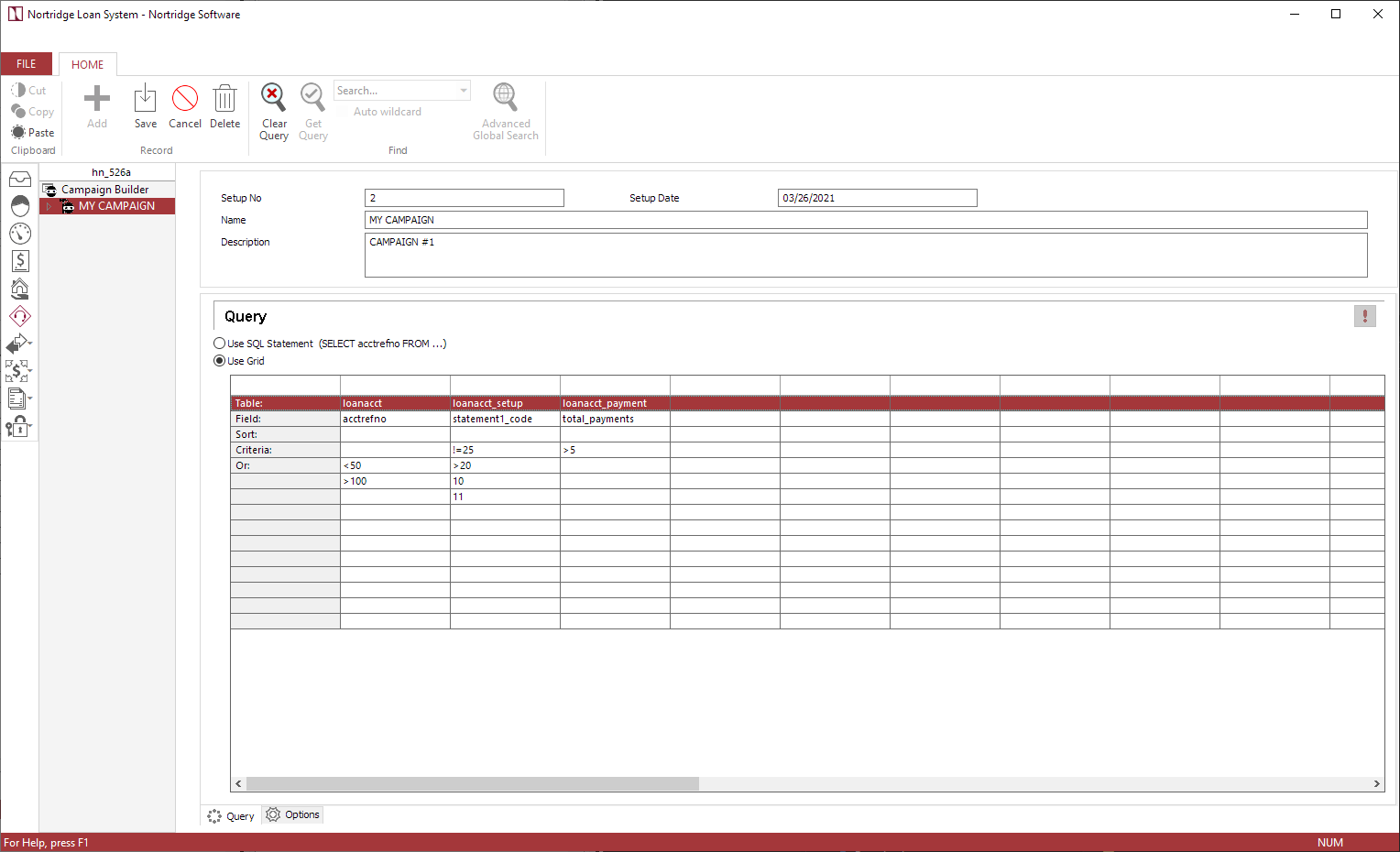
Task: Open the gauge dashboard sidebar icon
Action: tap(19, 234)
